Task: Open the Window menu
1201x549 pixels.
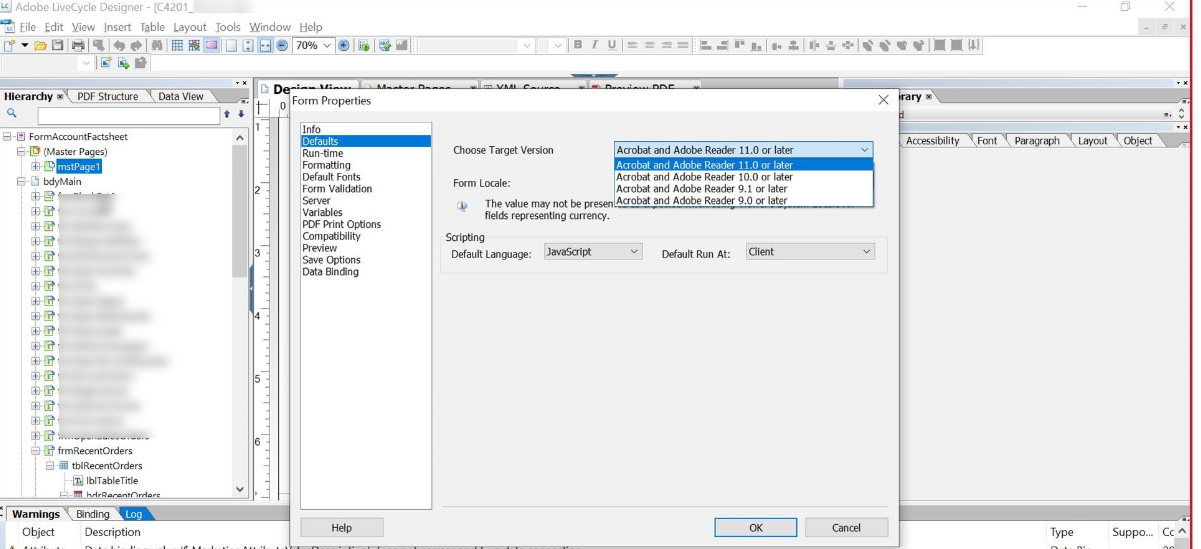Action: (x=270, y=27)
